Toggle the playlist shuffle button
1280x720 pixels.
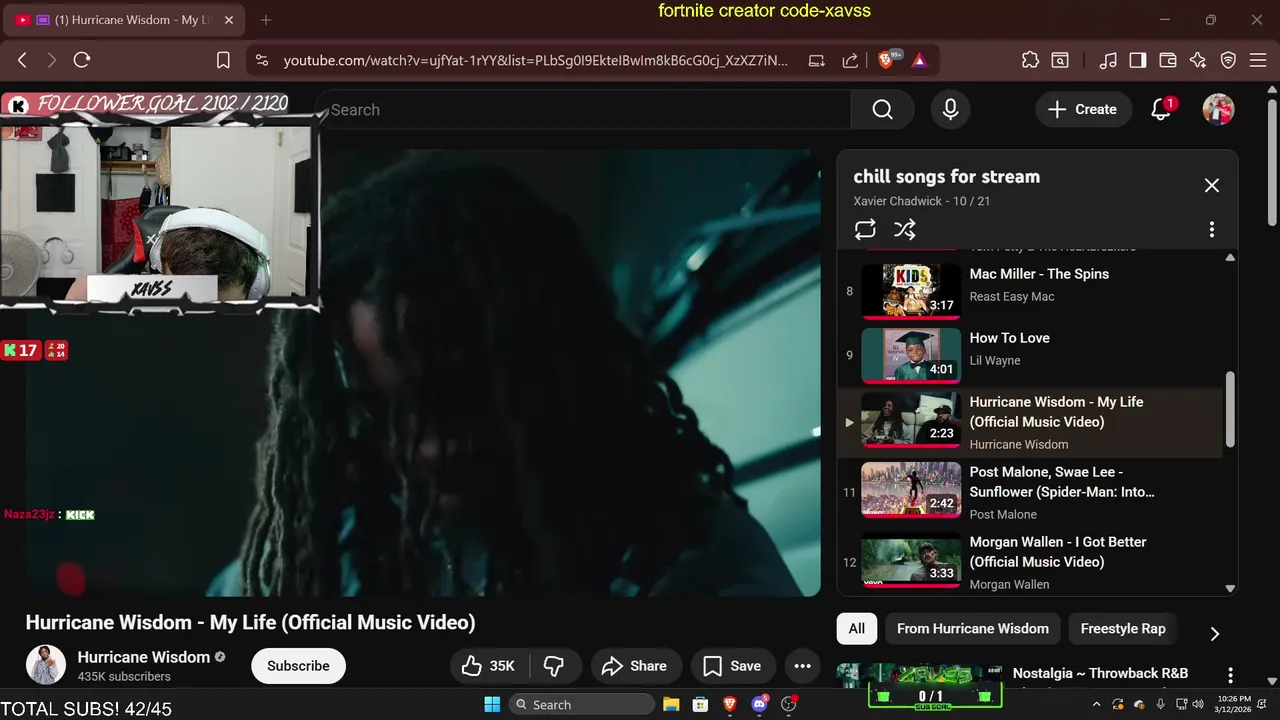pos(905,229)
